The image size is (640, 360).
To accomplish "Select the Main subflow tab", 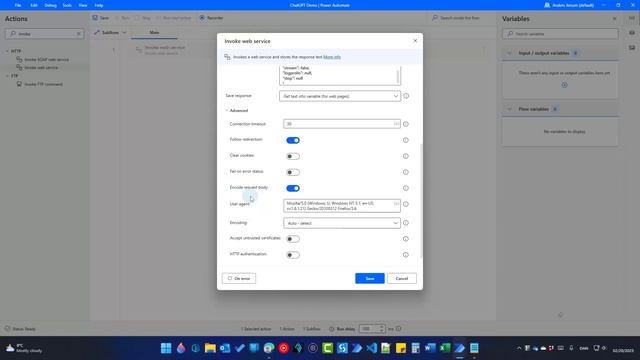I will coord(154,33).
